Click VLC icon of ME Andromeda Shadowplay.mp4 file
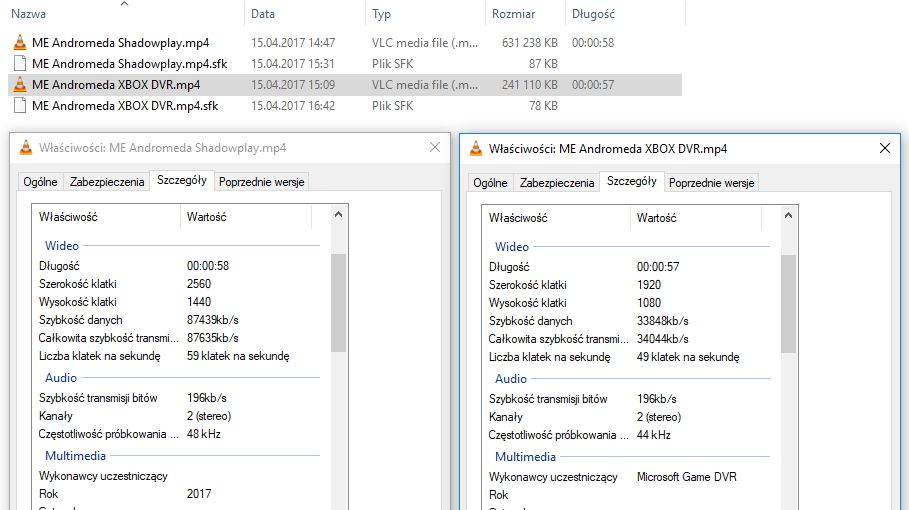The image size is (909, 510). [x=19, y=43]
